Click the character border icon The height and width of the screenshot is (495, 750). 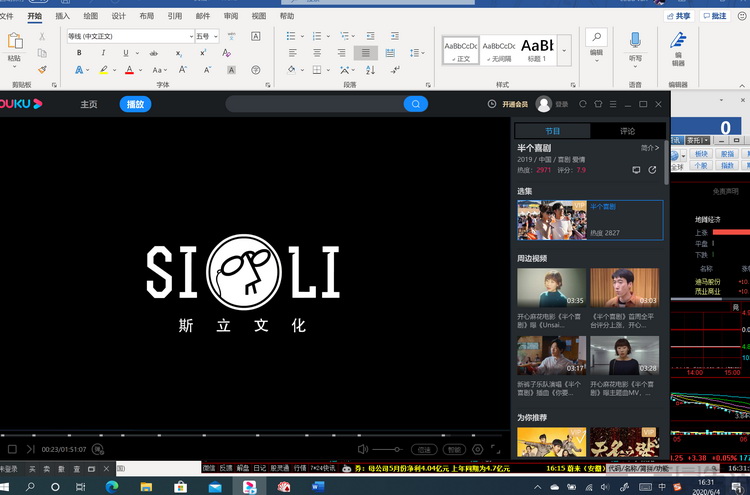256,36
